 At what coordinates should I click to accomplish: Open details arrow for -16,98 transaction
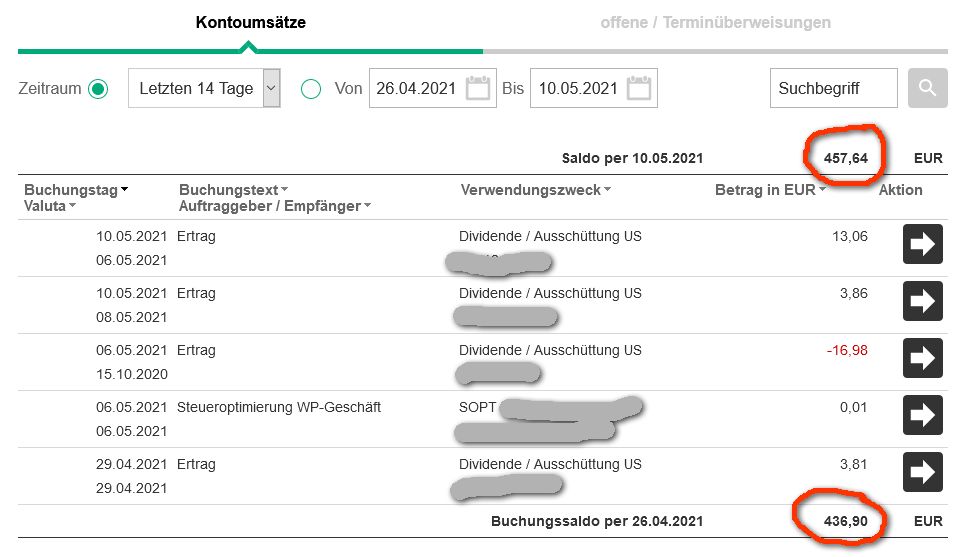pos(923,358)
